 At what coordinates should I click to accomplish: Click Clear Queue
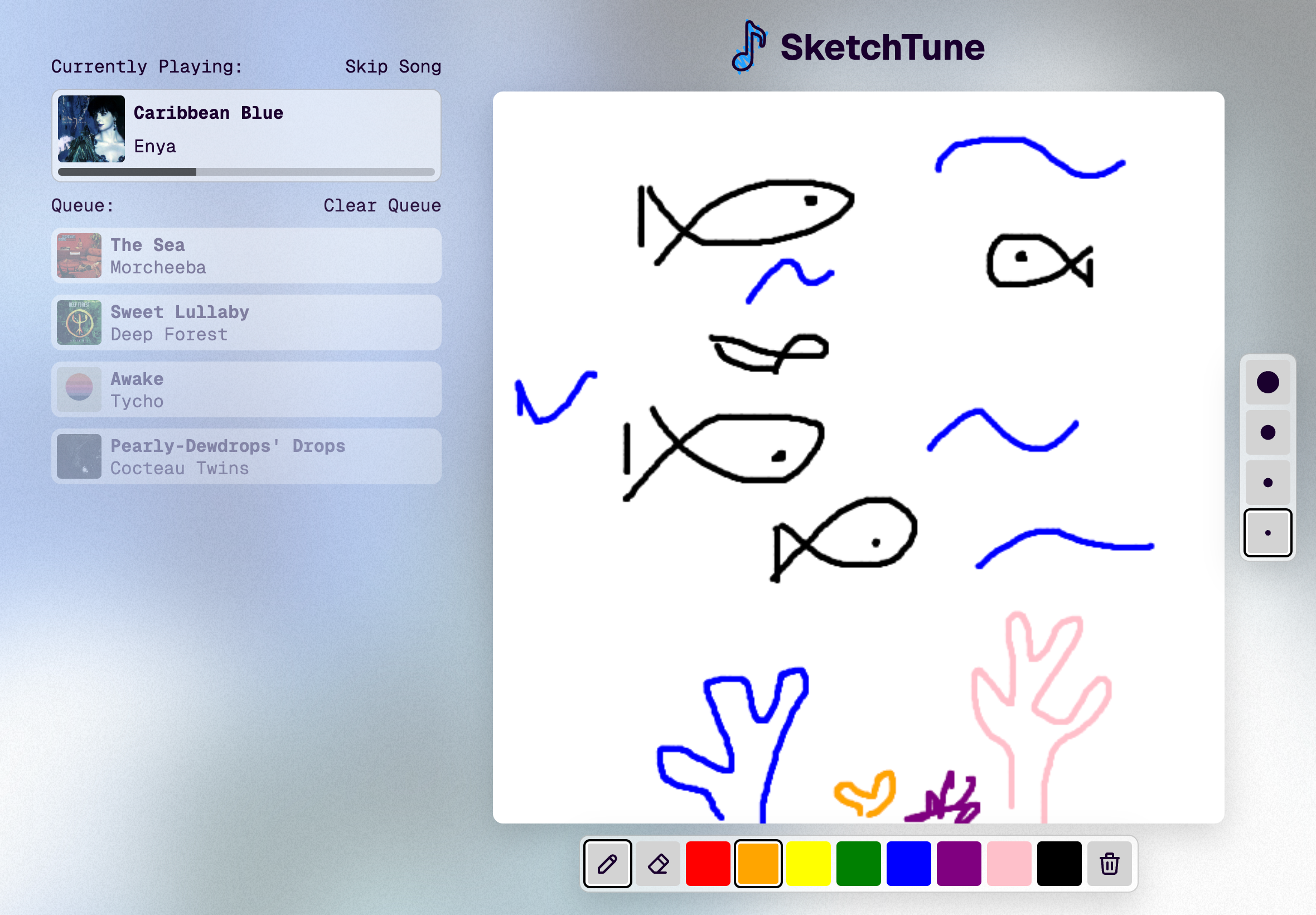[x=382, y=205]
